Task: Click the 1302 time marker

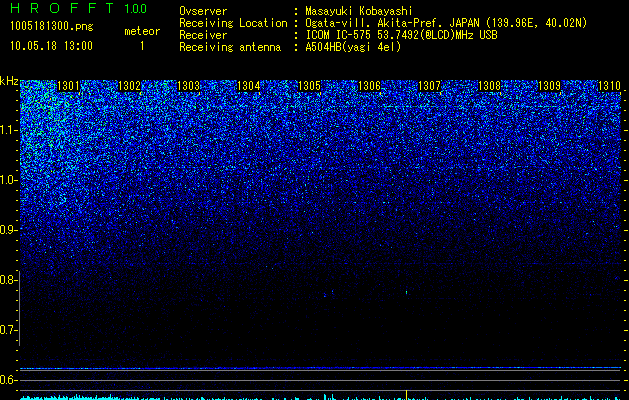Action: (129, 86)
